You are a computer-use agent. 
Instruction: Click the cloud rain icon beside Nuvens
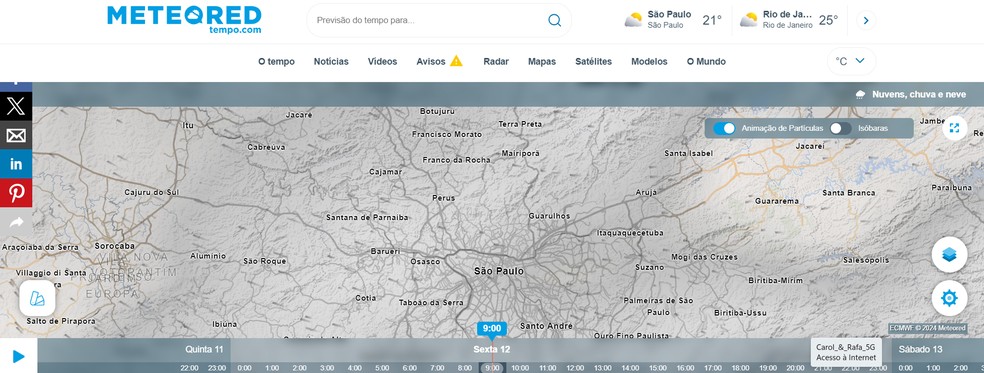coord(860,94)
